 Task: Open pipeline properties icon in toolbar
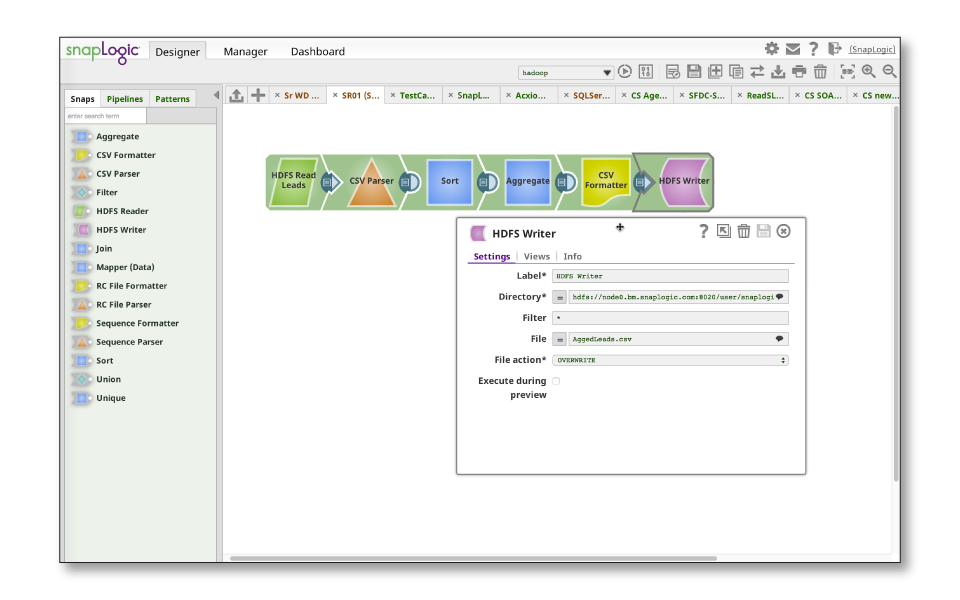(x=673, y=72)
